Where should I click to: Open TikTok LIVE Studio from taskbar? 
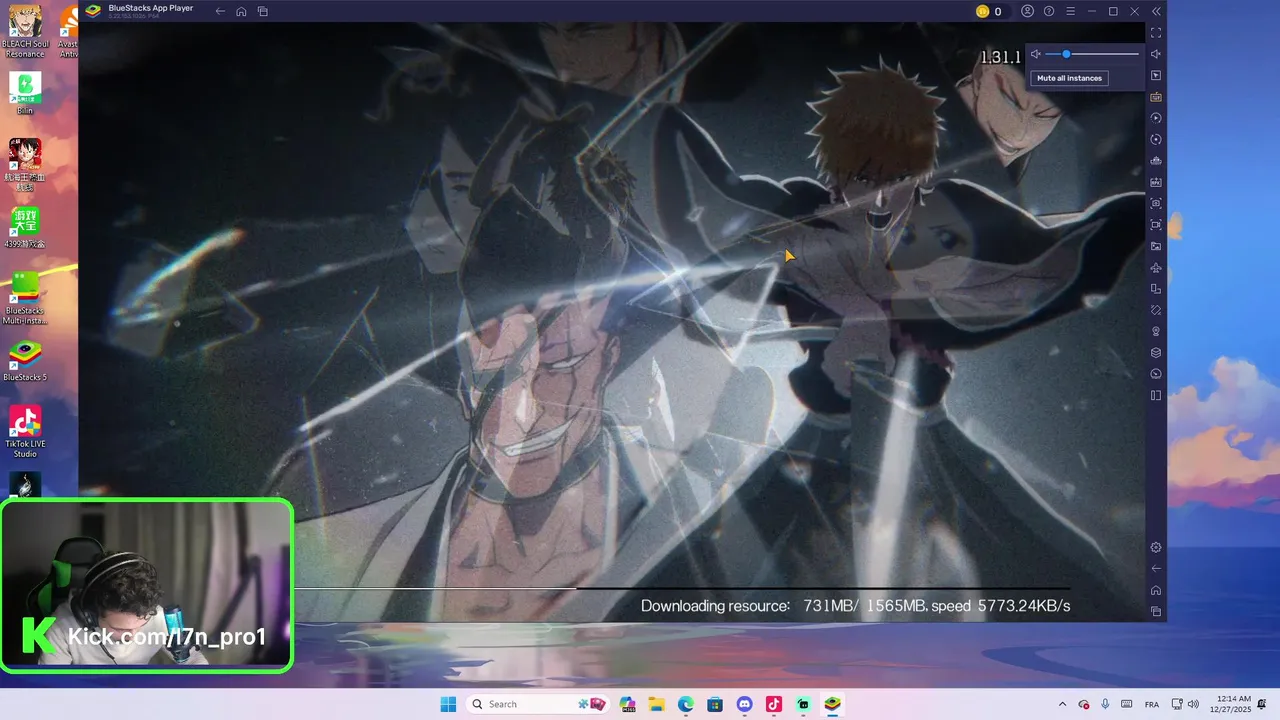[x=774, y=704]
